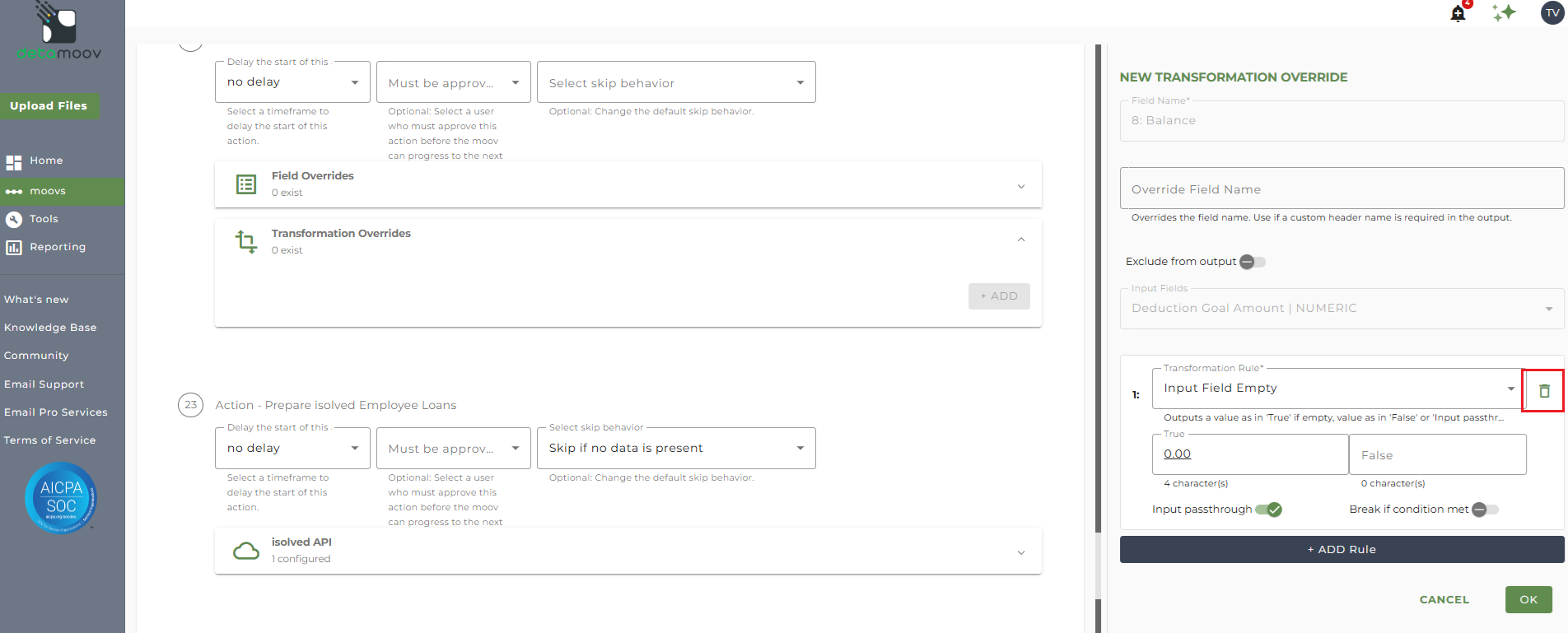Open Tools from the sidebar
Screen dimensions: 1568x633
coord(44,219)
